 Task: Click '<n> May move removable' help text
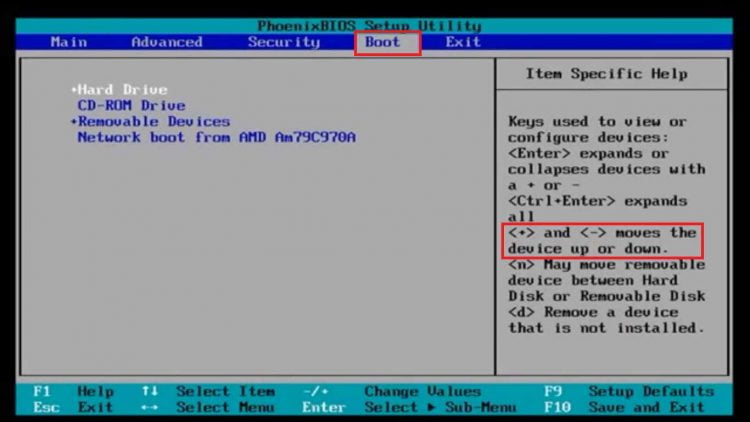[x=607, y=265]
